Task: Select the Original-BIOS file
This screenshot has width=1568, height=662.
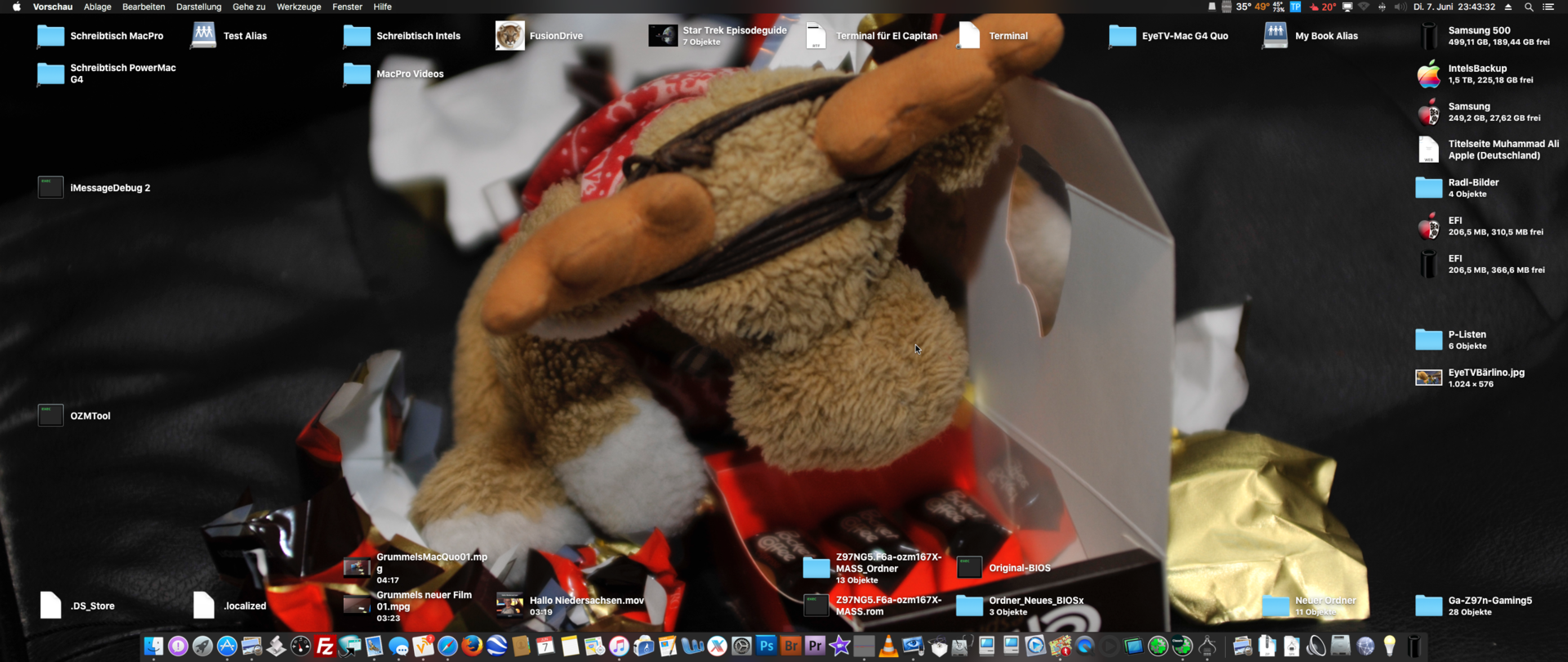Action: tap(969, 568)
